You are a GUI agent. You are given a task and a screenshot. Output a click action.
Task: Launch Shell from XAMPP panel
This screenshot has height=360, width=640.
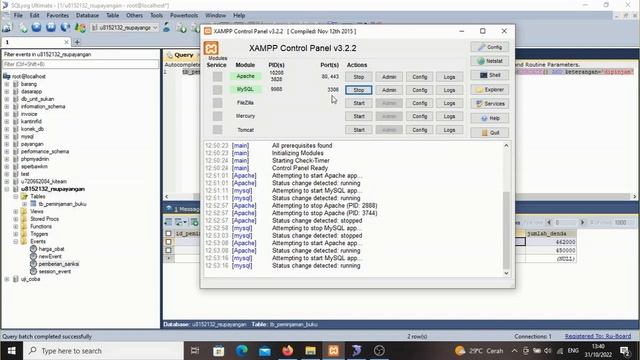[x=489, y=75]
